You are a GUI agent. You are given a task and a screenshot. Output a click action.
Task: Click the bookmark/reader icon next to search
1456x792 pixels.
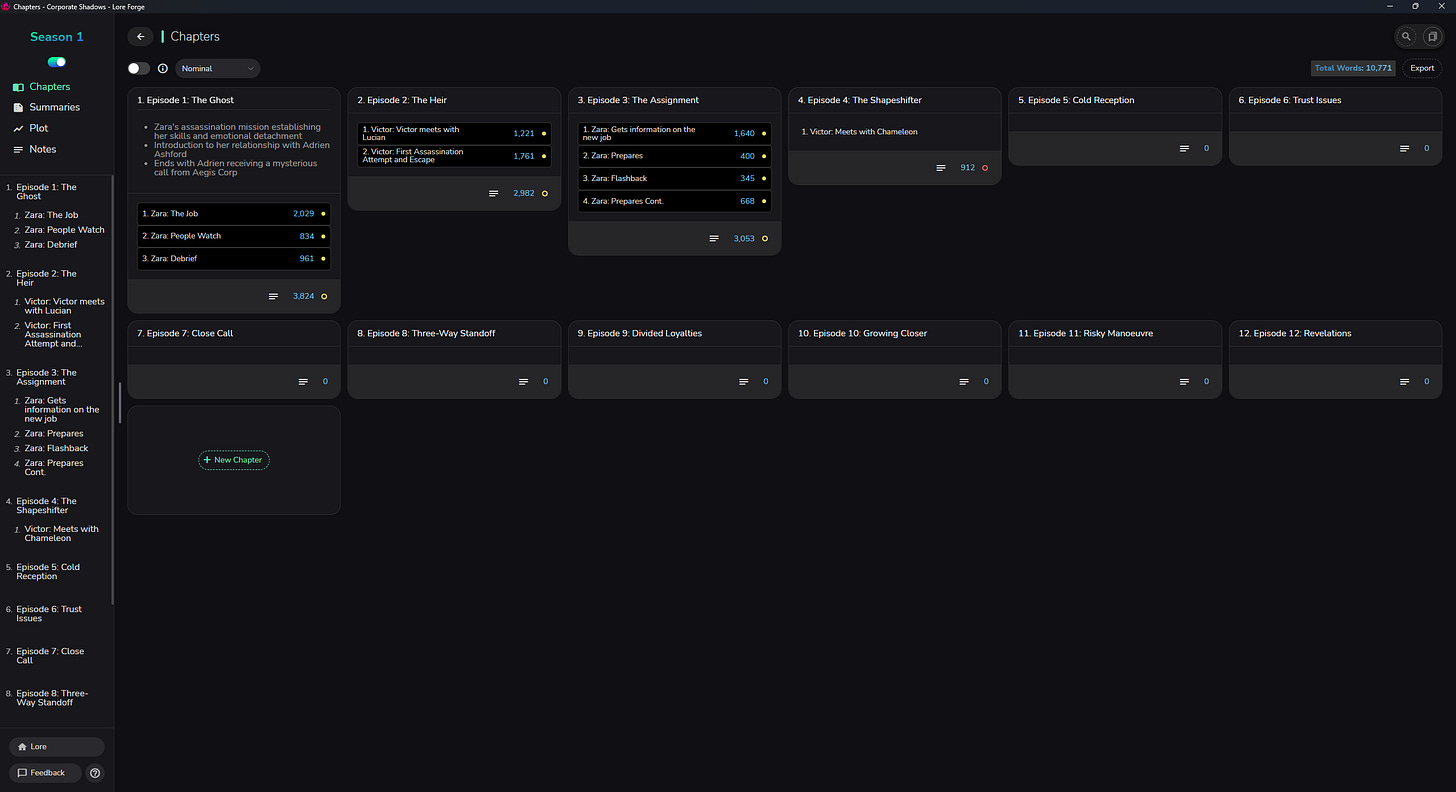click(x=1432, y=36)
